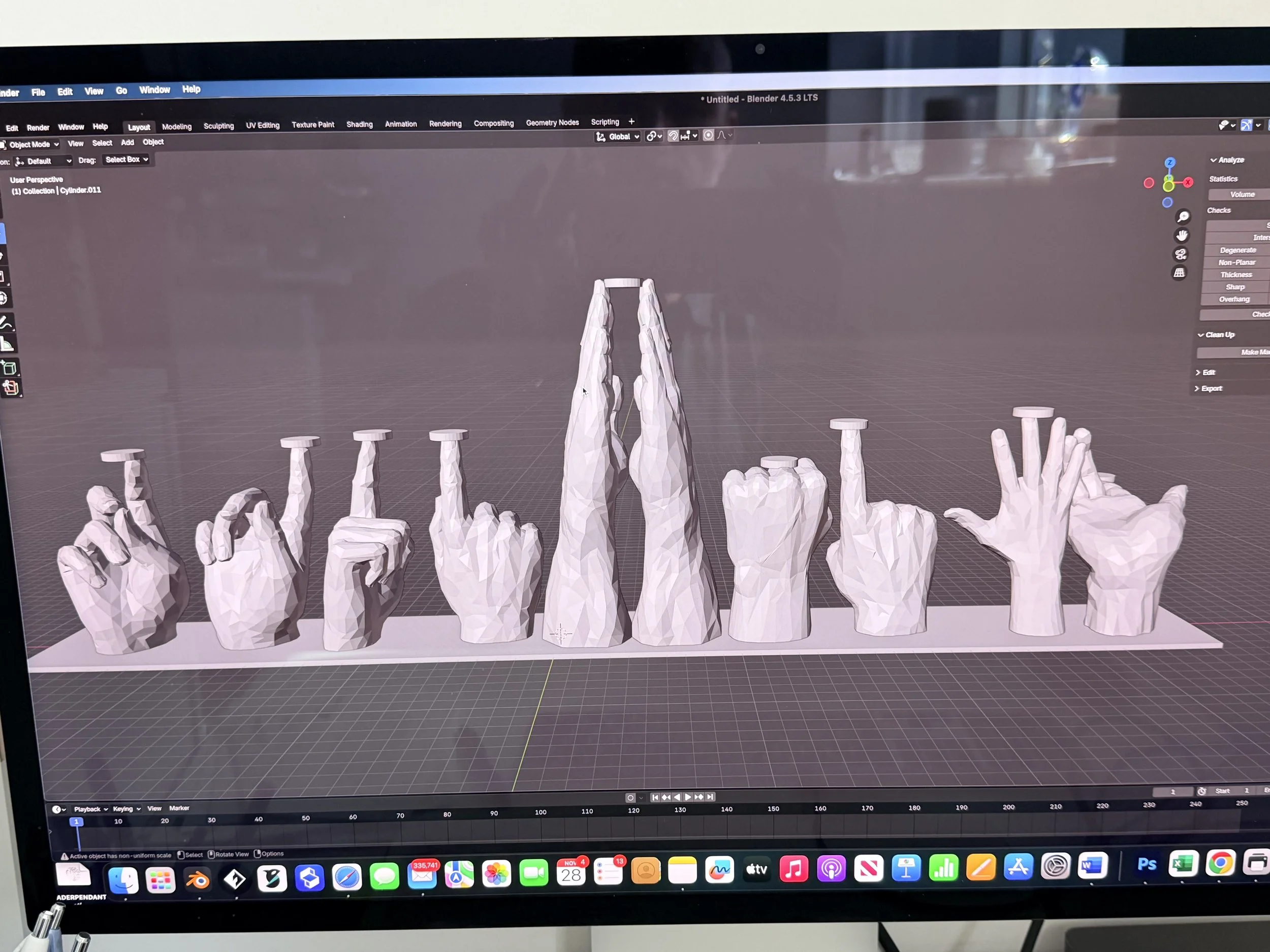Open the Object Mode dropdown

30,145
